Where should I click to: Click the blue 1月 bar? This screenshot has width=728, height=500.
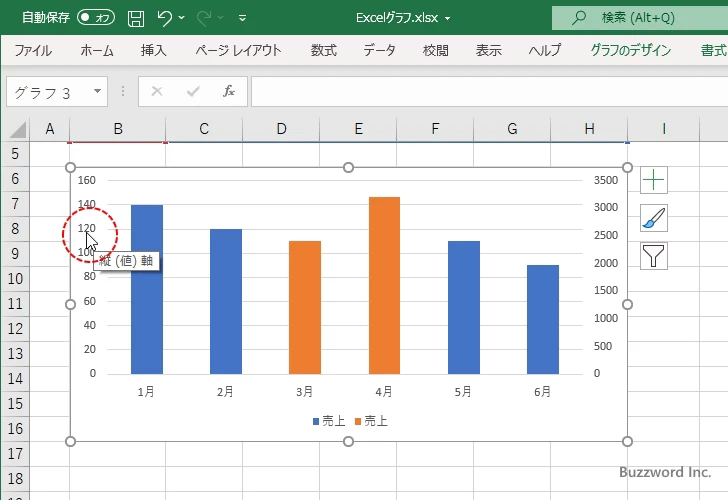coord(147,289)
